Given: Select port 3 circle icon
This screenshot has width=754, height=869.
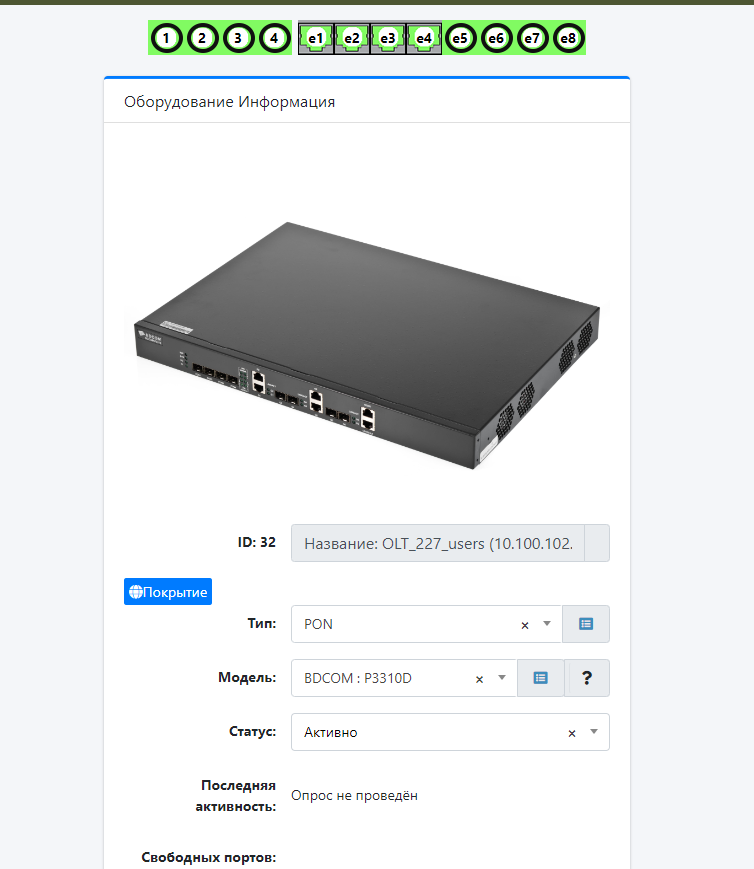Looking at the screenshot, I should 238,38.
